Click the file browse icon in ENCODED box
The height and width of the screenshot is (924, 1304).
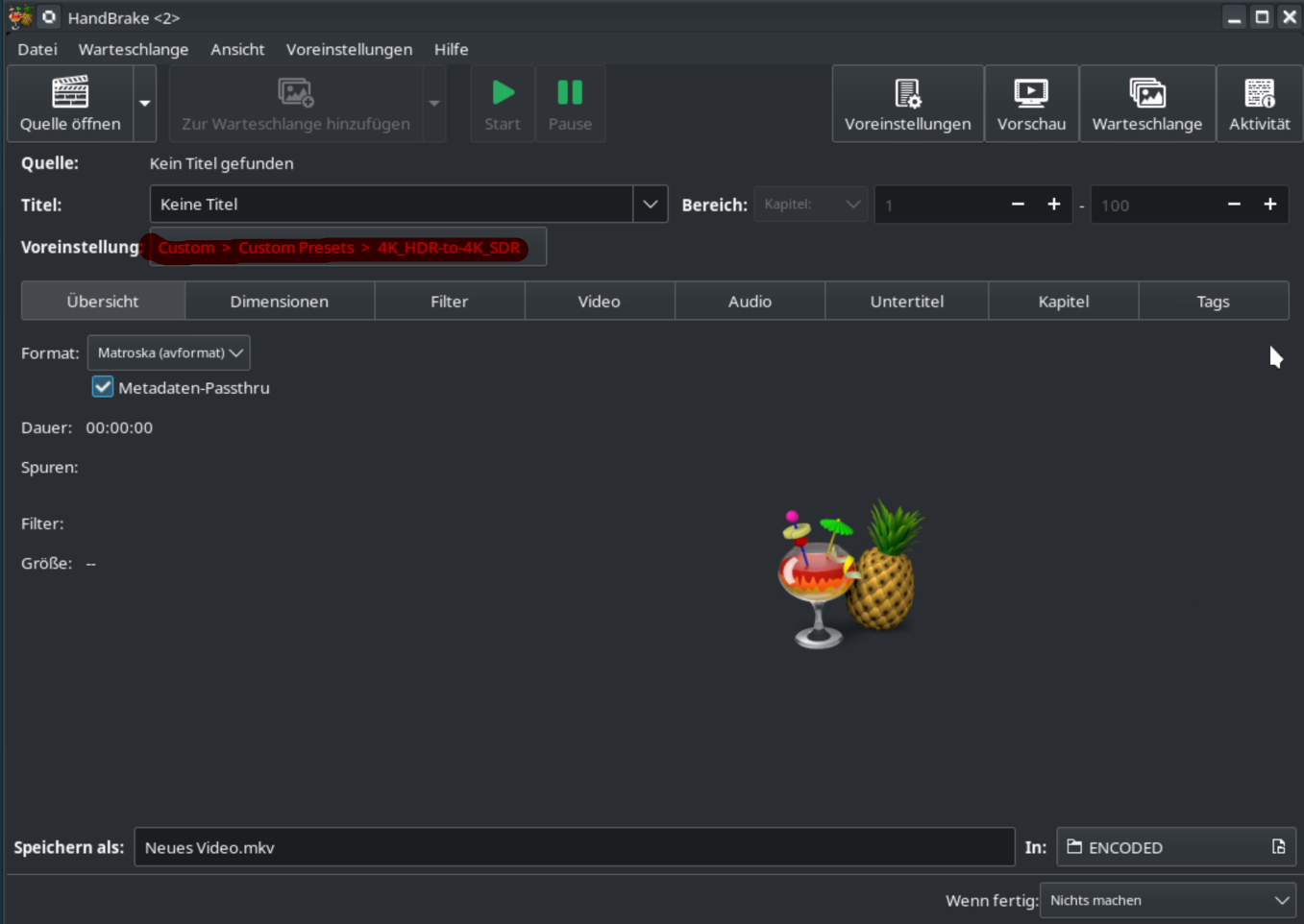1279,847
